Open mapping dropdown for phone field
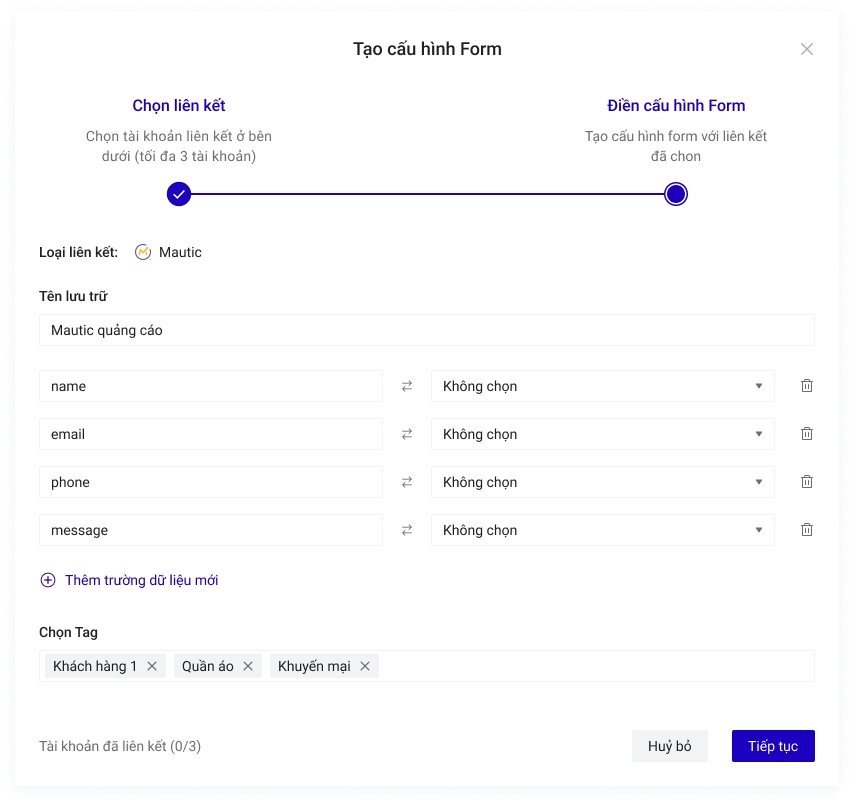The height and width of the screenshot is (804, 854). coord(602,482)
